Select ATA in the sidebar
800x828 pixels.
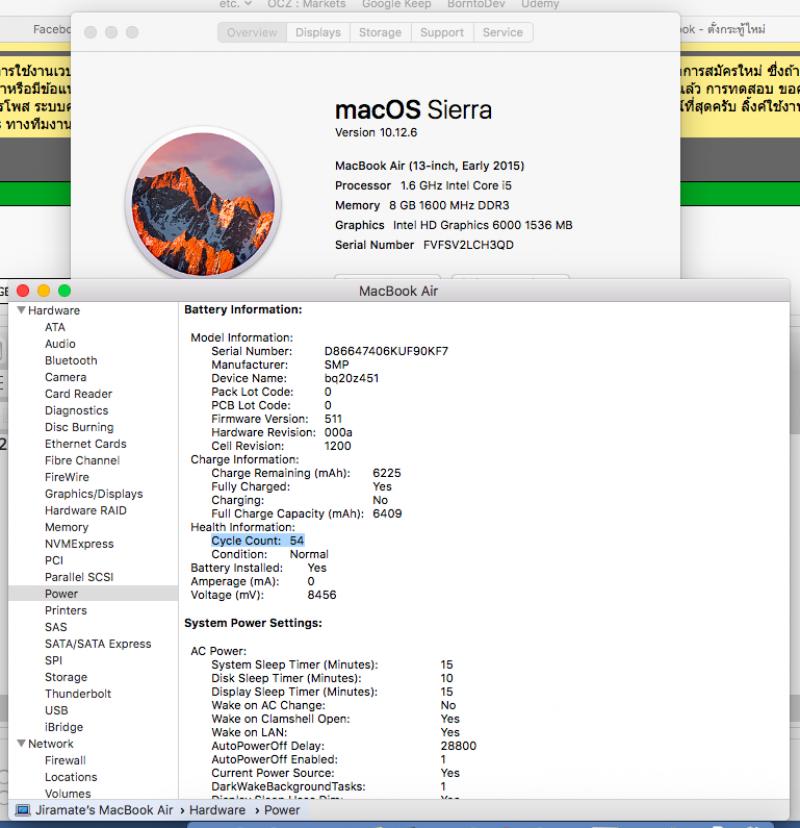tap(55, 327)
